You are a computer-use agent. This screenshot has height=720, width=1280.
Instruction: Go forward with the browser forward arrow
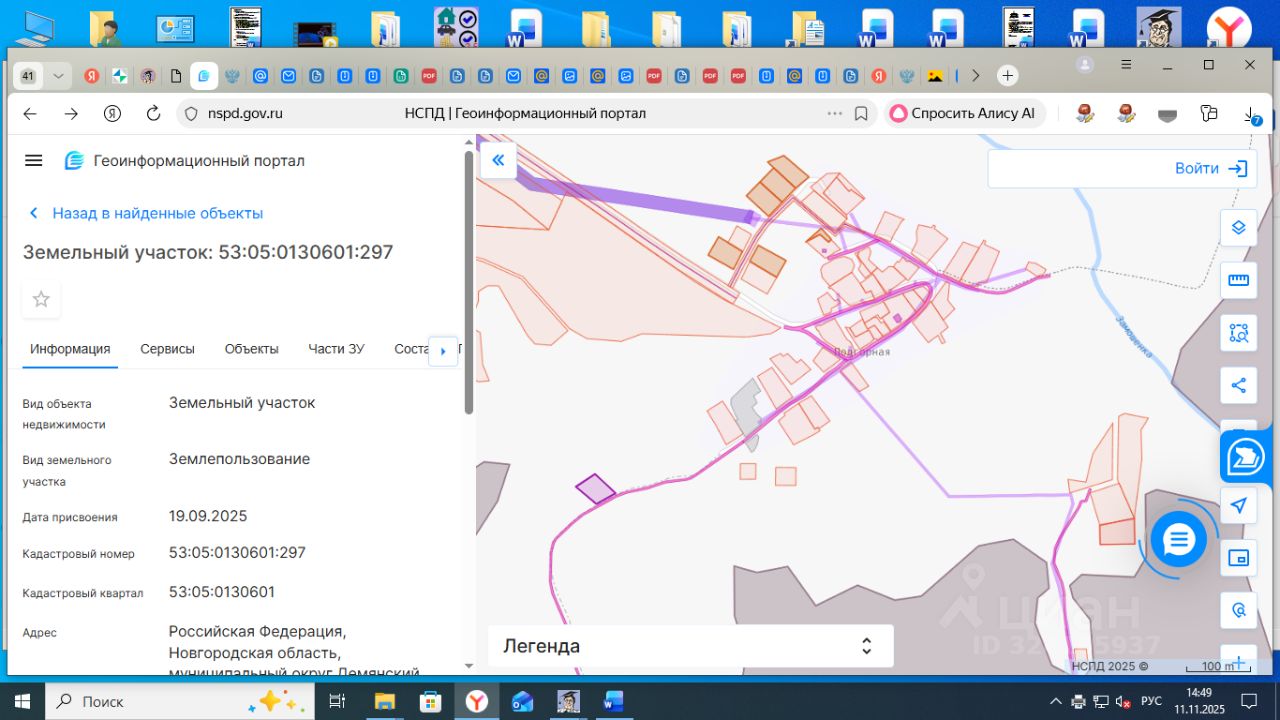pyautogui.click(x=71, y=114)
